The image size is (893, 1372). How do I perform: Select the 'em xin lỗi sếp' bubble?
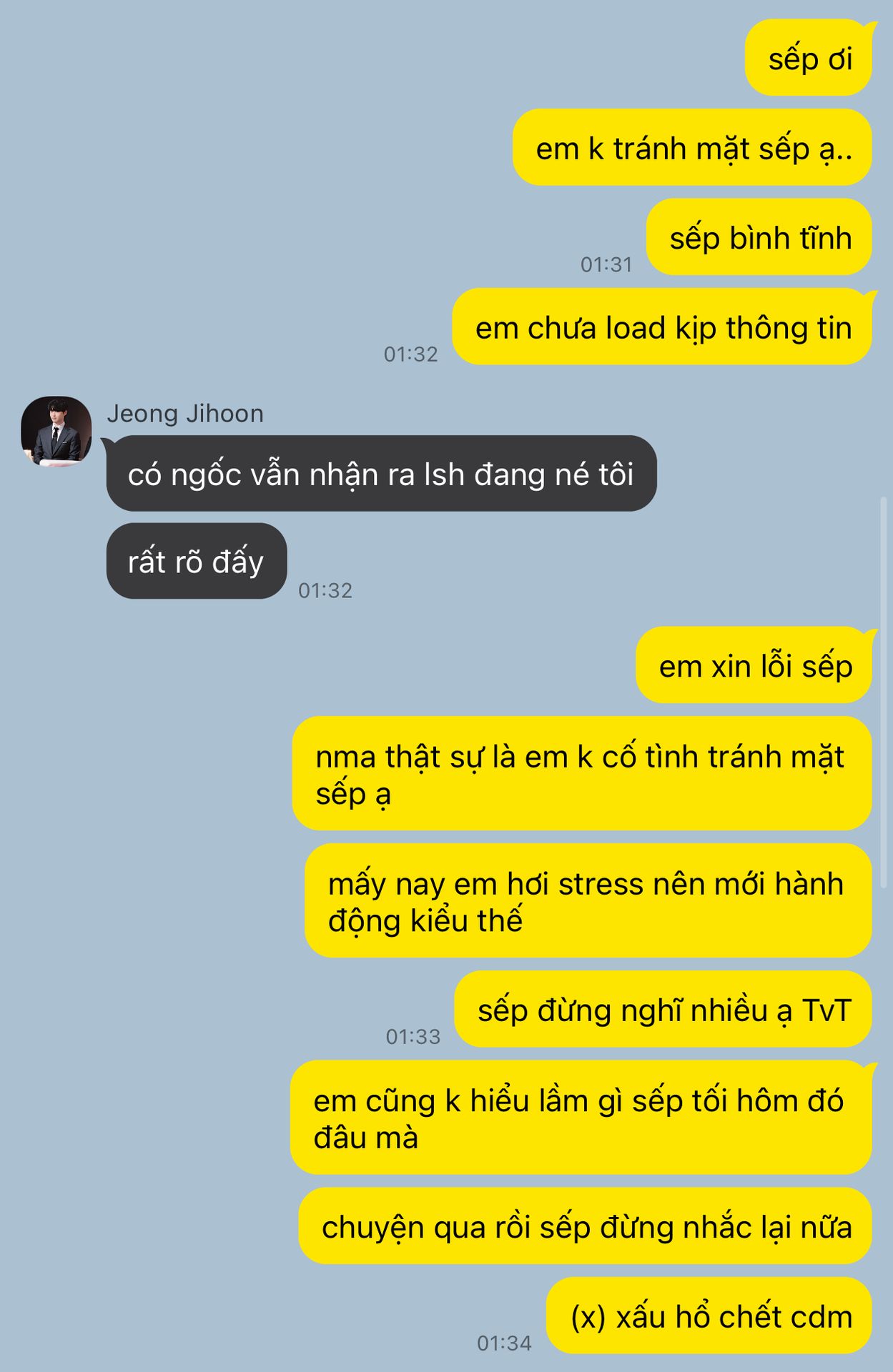(754, 665)
